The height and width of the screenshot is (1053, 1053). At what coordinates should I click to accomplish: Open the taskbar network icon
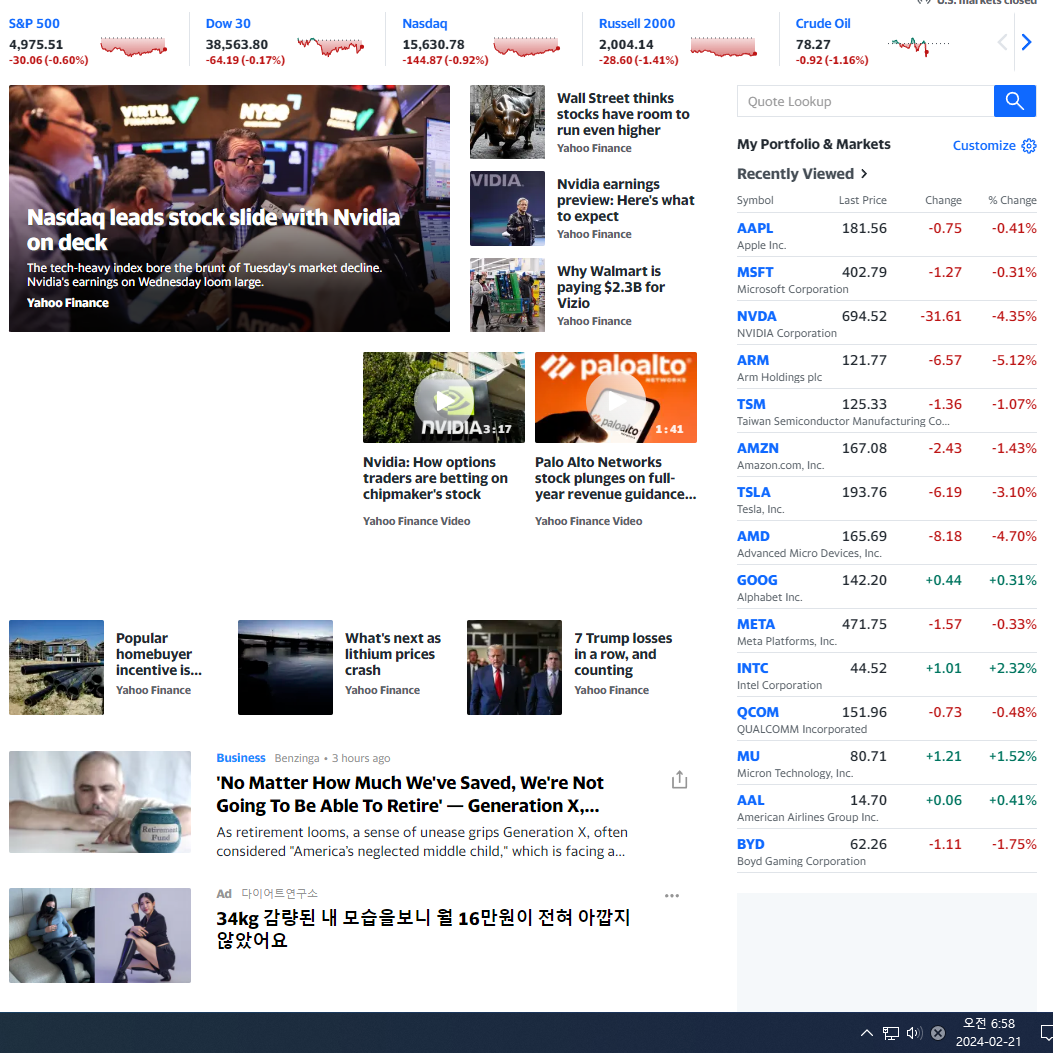[x=890, y=1033]
